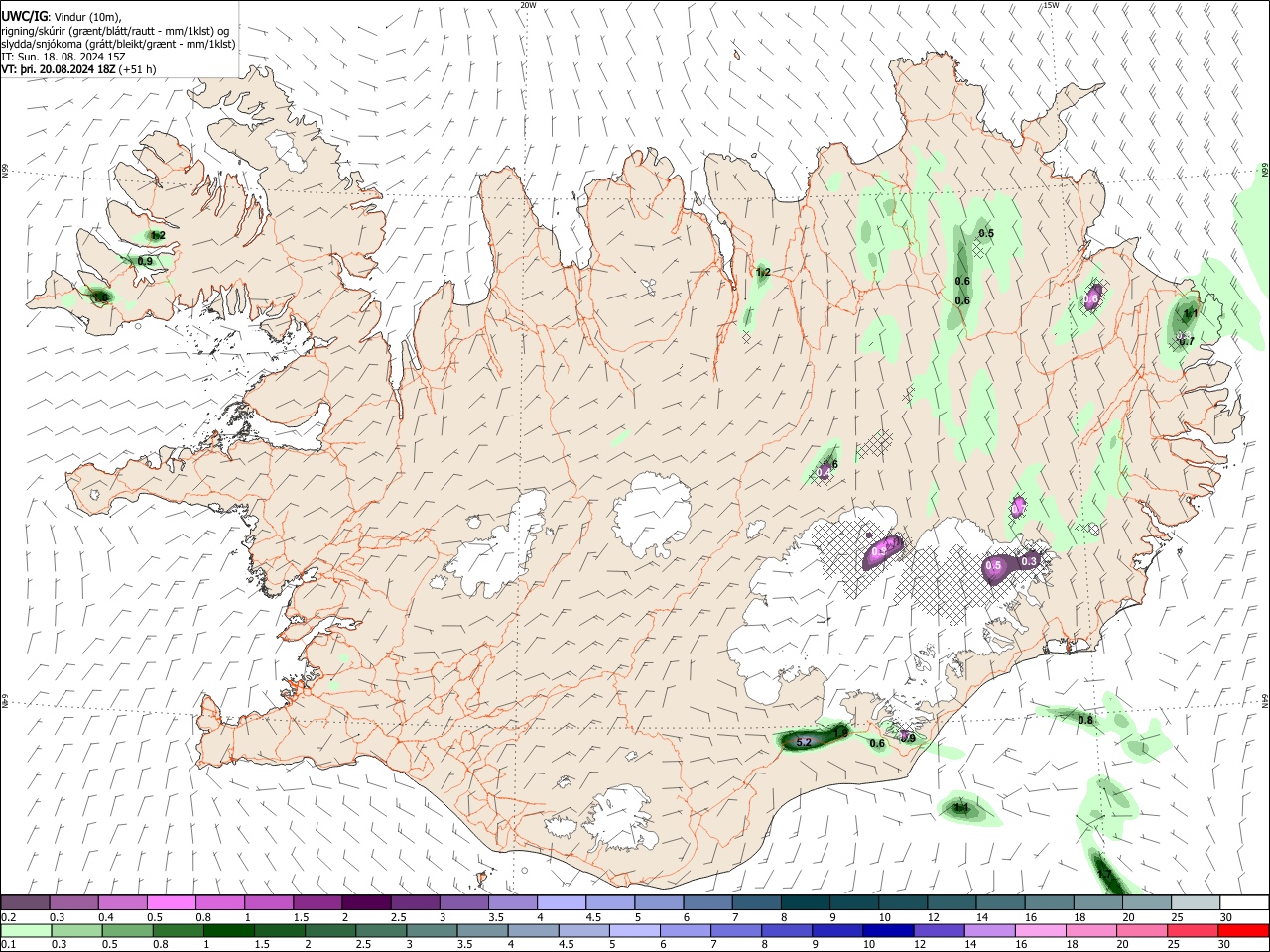The width and height of the screenshot is (1270, 952).
Task: Click the IT: Sun. 18. 08. 2024 15Z line
Action: (63, 57)
